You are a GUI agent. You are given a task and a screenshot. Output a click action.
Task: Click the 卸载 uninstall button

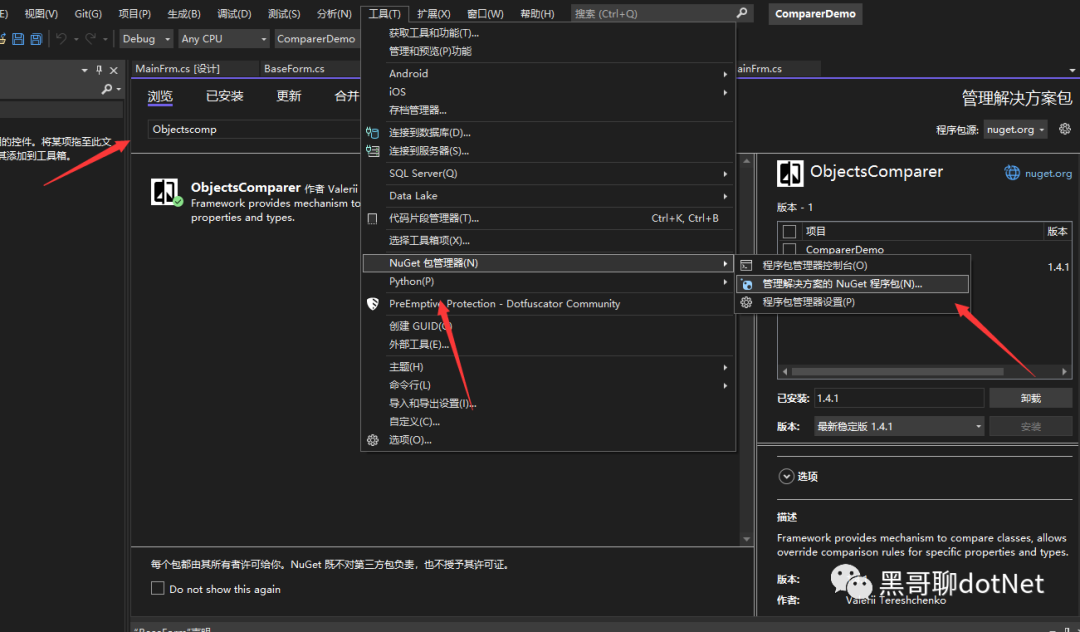pyautogui.click(x=1030, y=398)
